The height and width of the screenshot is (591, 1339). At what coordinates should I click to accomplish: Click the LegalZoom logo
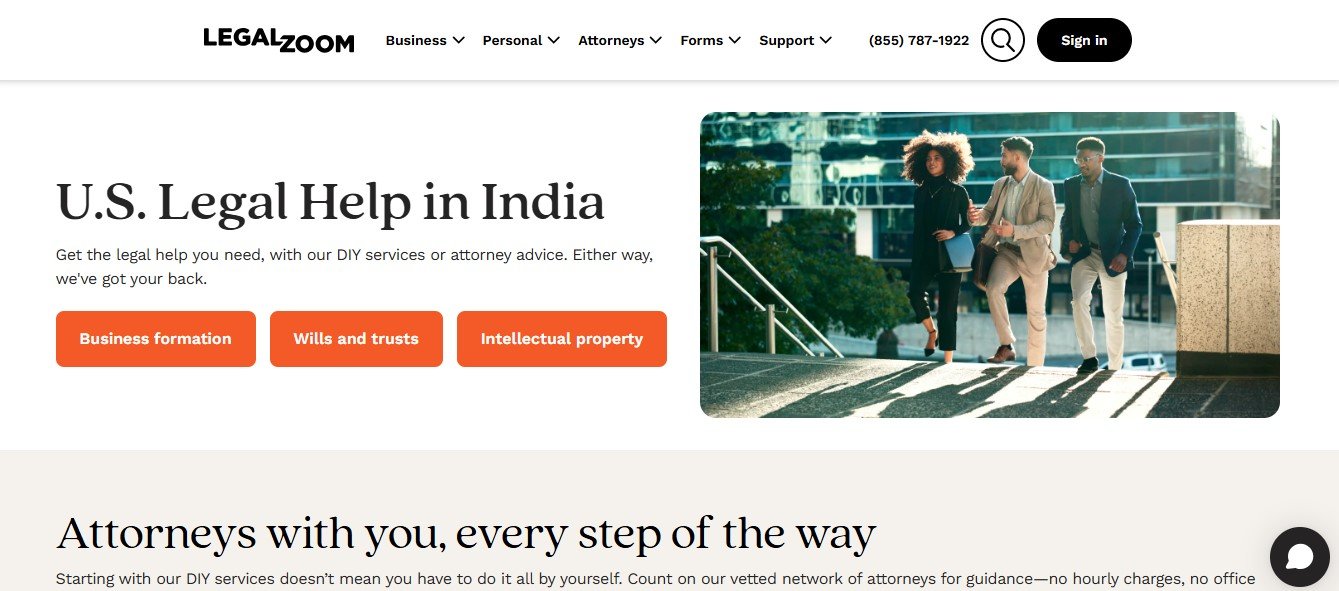click(x=279, y=40)
